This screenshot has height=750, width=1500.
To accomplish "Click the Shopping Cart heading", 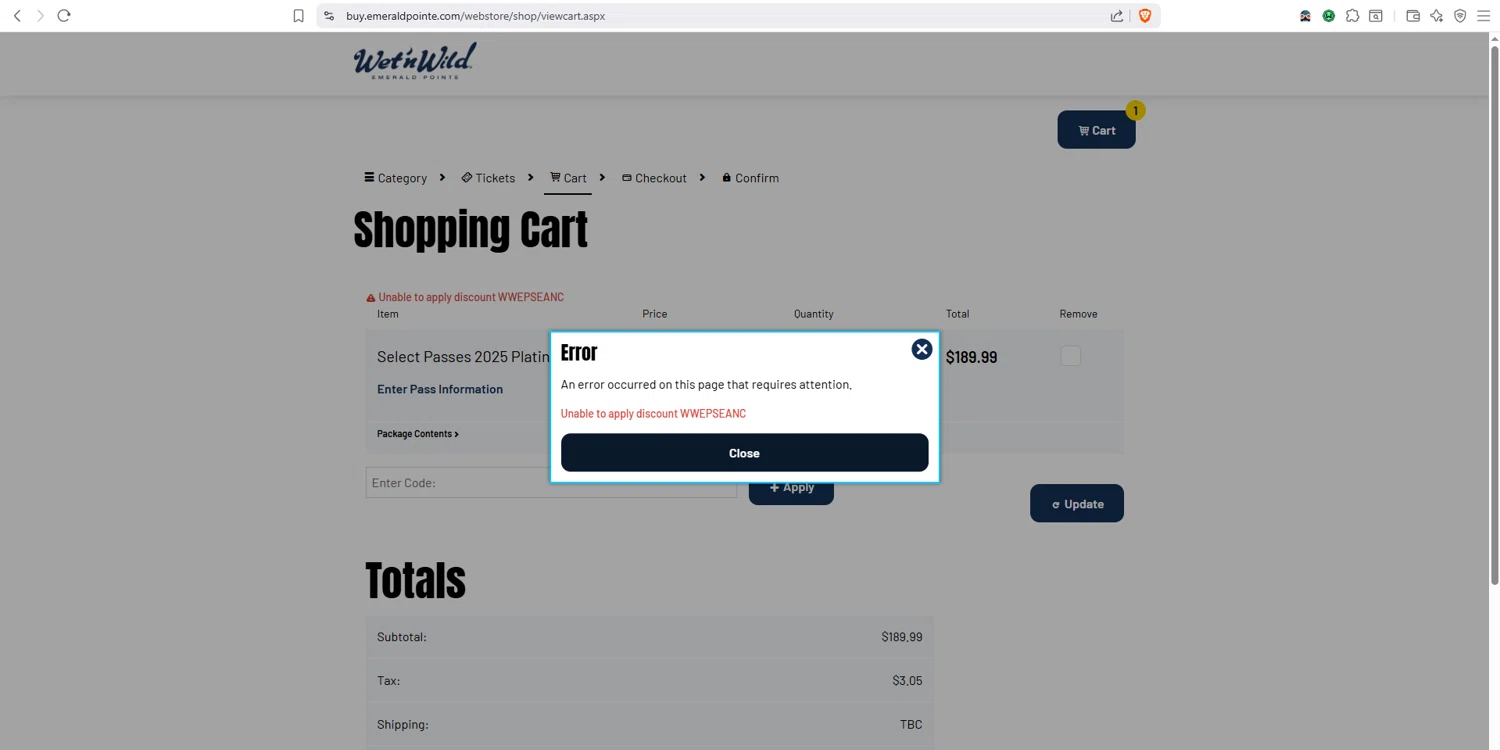I will point(471,230).
